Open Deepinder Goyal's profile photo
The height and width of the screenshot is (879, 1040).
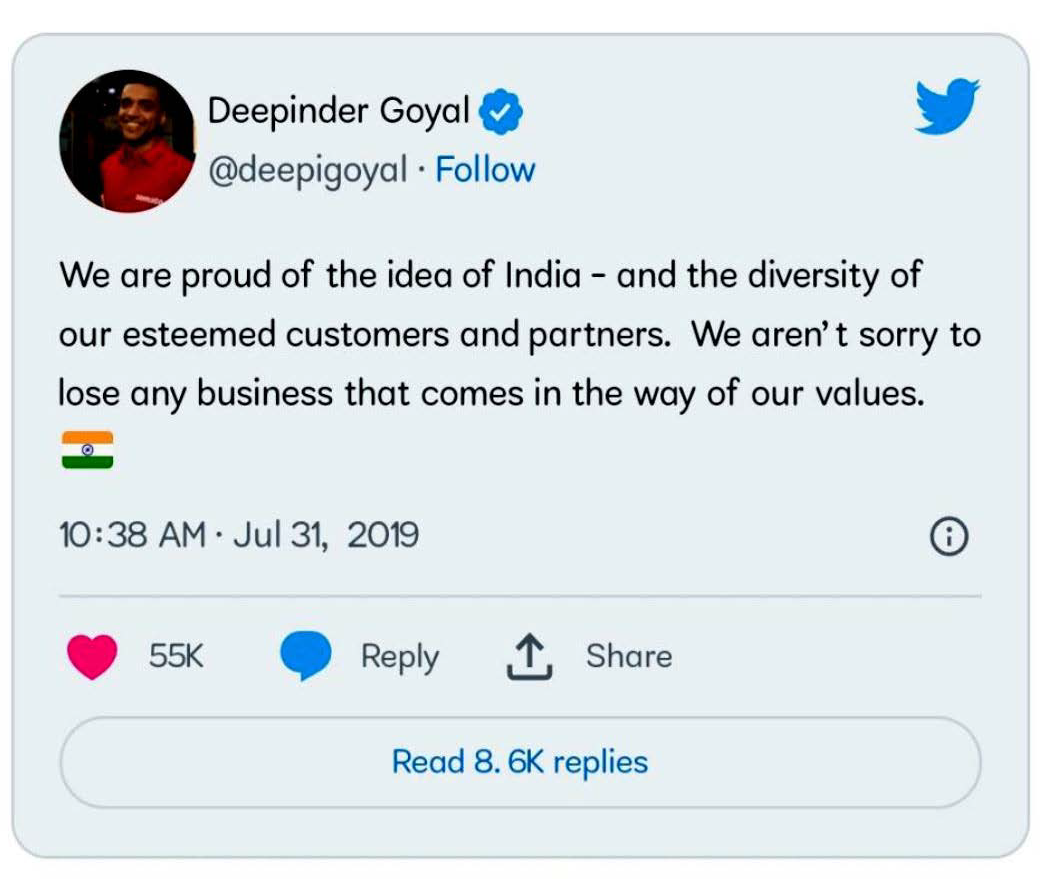[x=127, y=141]
